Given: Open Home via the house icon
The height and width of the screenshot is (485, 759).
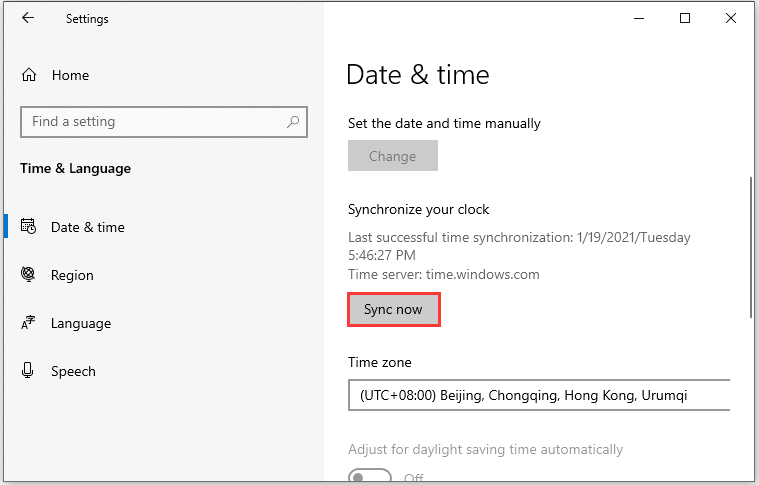Looking at the screenshot, I should 29,75.
